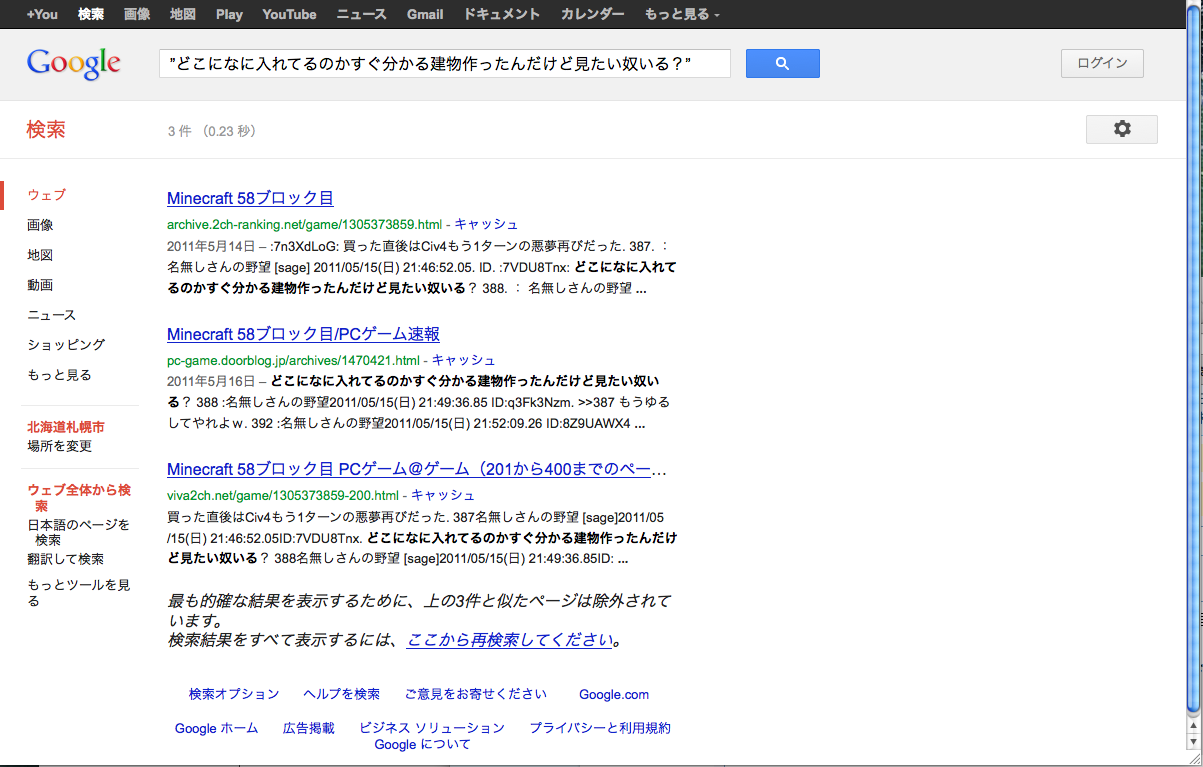Viewport: 1203px width, 767px height.
Task: Select ウェブ全体から検索 option
Action: [79, 498]
